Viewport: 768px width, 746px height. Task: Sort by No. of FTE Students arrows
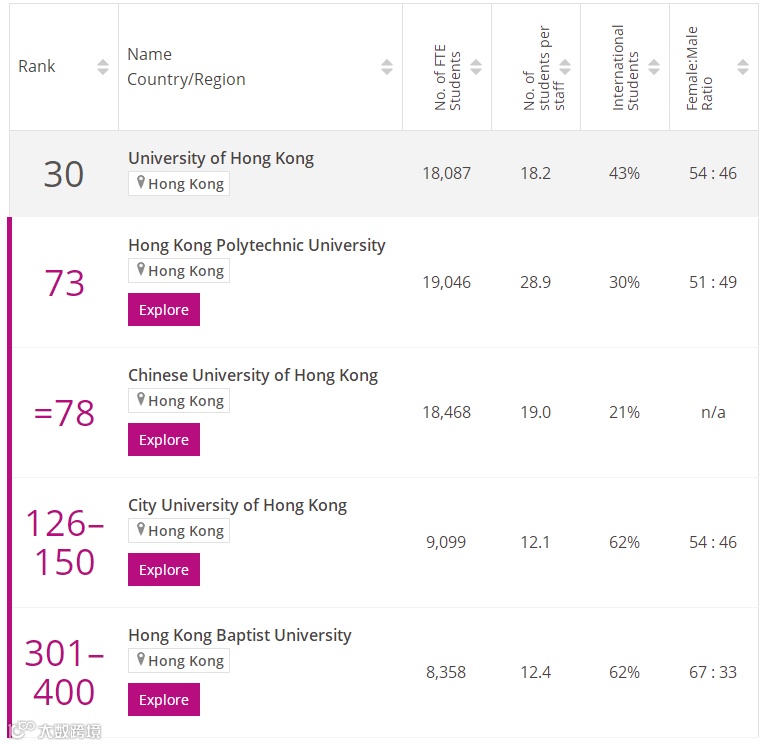(x=476, y=67)
